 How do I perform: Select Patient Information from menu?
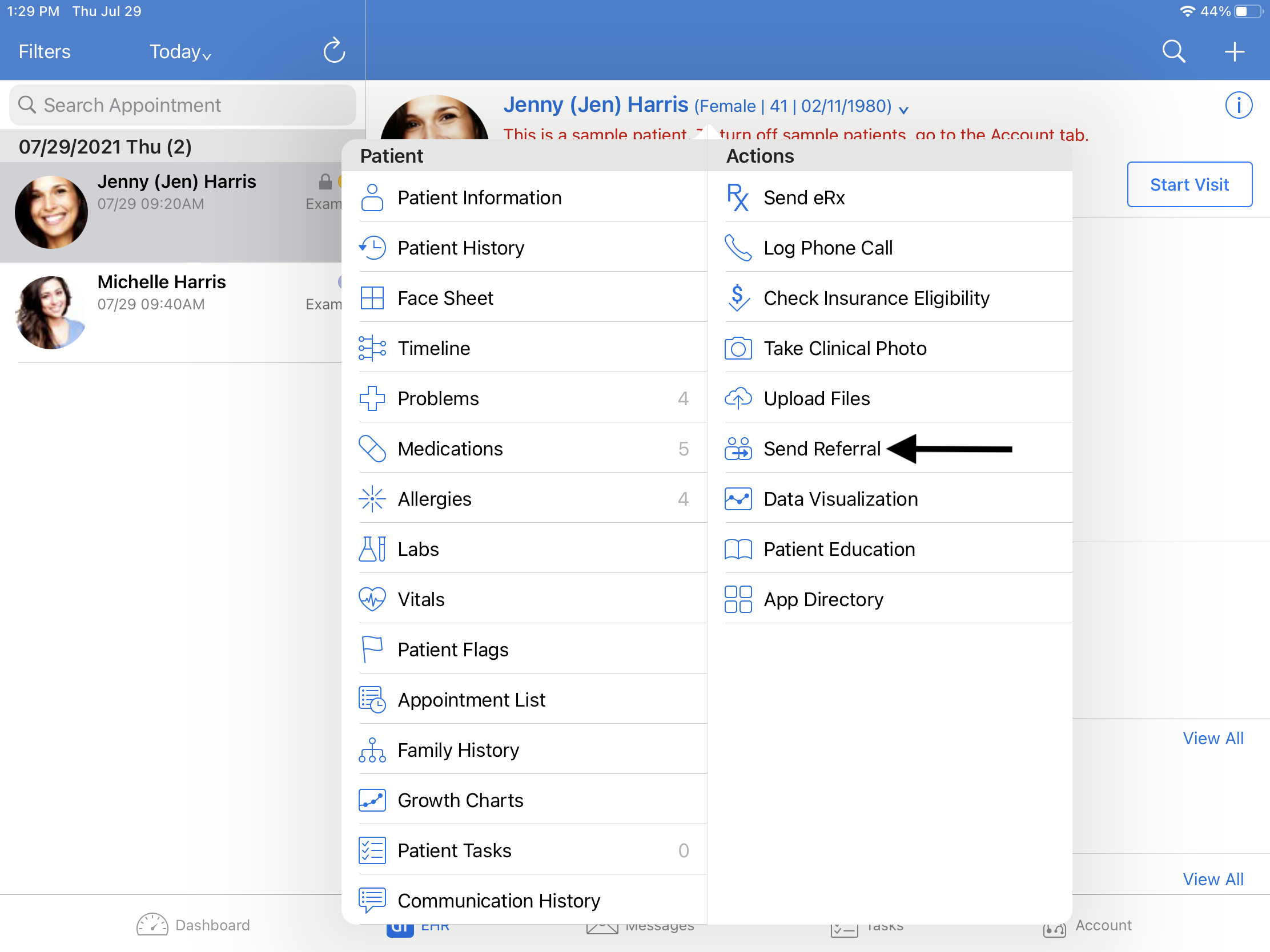coord(480,197)
